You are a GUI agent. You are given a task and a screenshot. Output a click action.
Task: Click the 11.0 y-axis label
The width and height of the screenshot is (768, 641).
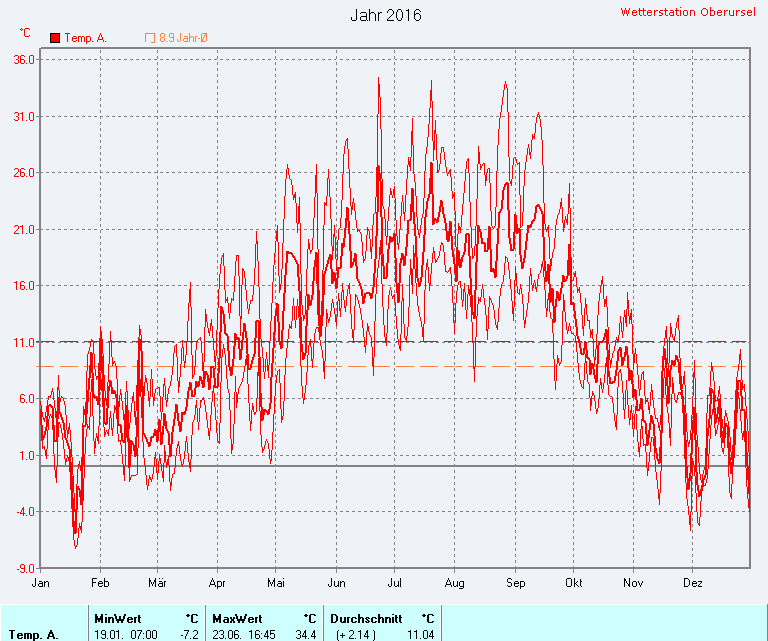pyautogui.click(x=24, y=343)
